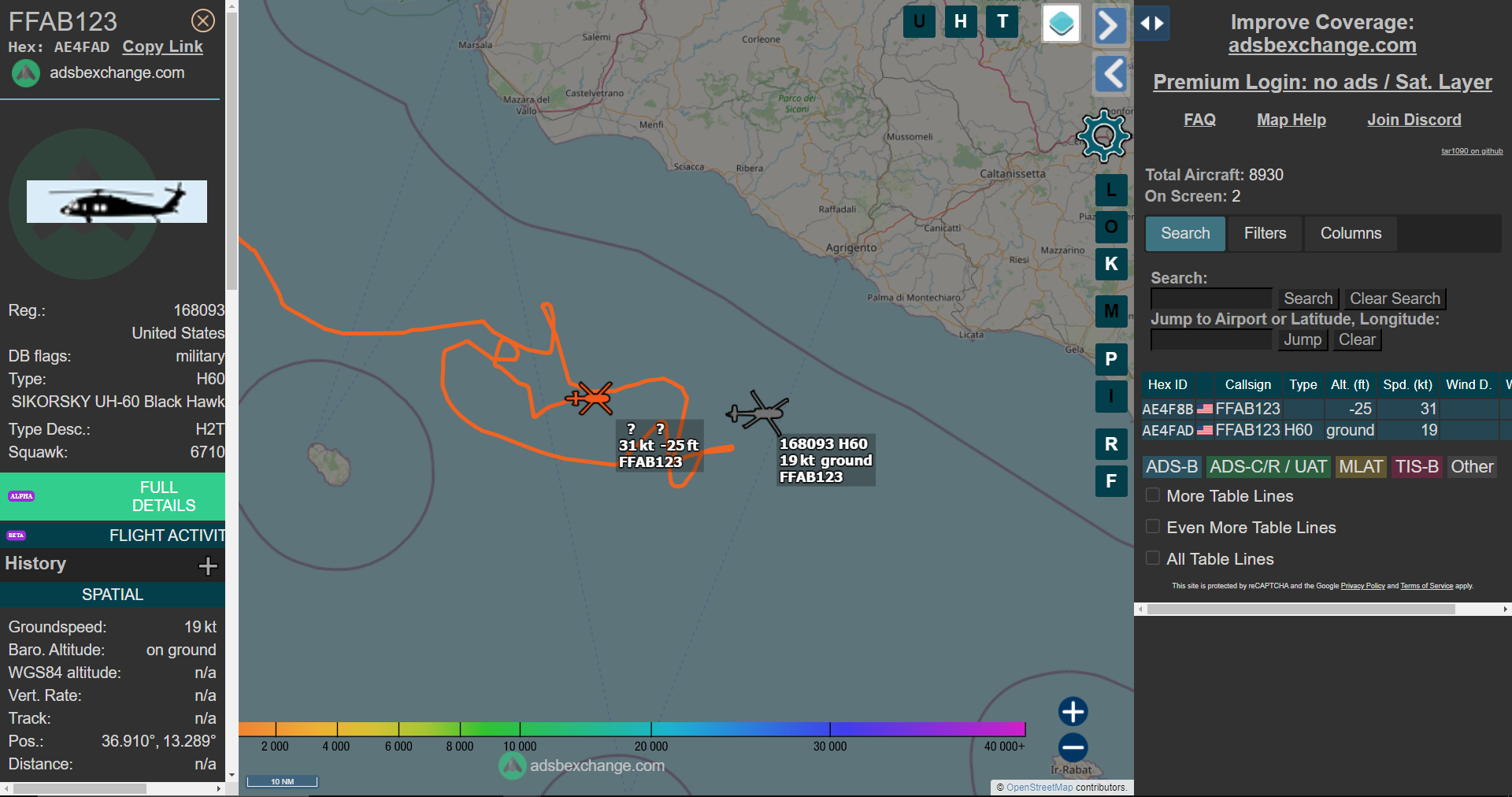Click the FLIGHT ACTIVITY button
The width and height of the screenshot is (1512, 797).
[113, 536]
